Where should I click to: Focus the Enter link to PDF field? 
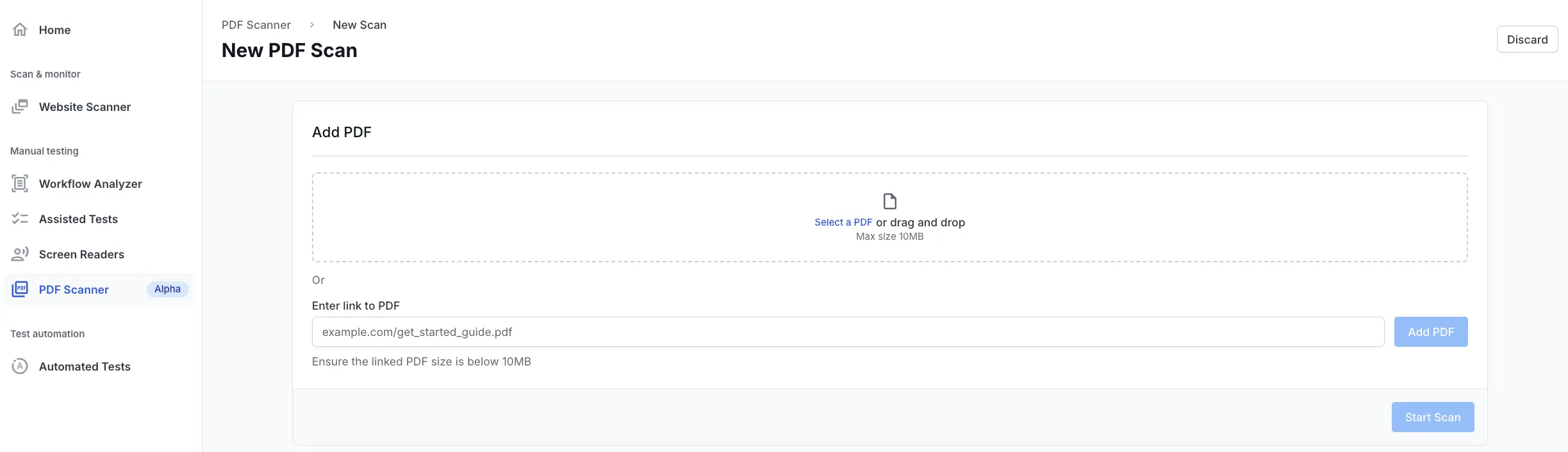(847, 332)
